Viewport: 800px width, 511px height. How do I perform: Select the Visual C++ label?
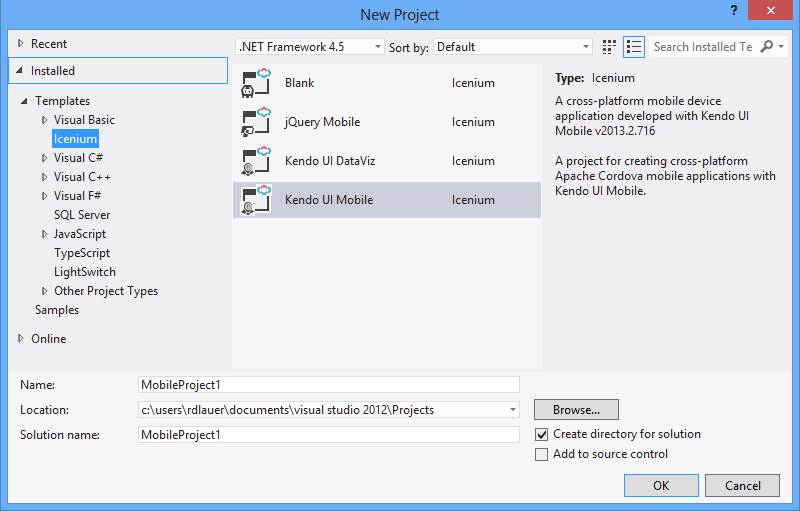[x=82, y=177]
